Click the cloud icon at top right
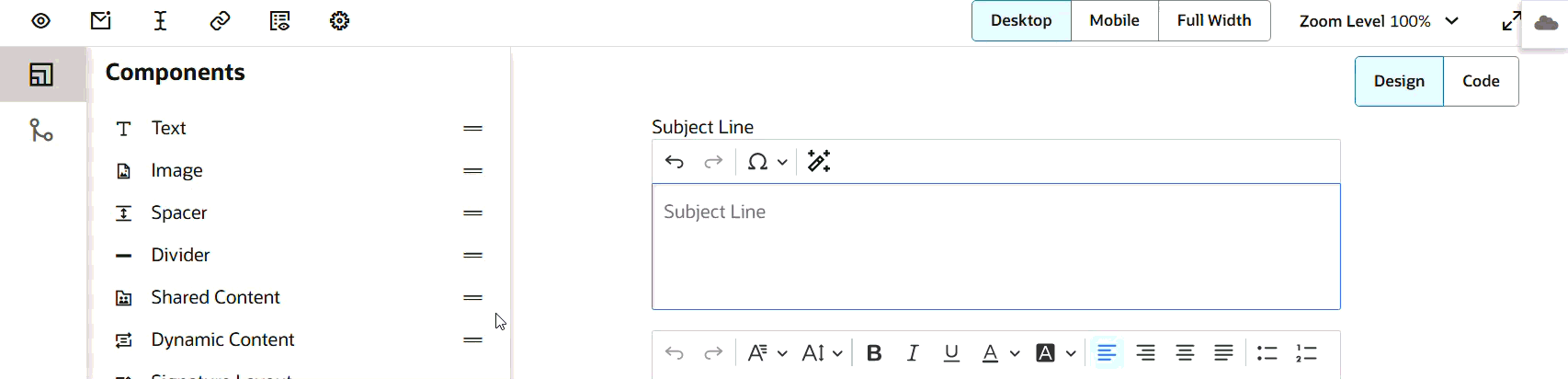The height and width of the screenshot is (379, 1568). tap(1546, 24)
